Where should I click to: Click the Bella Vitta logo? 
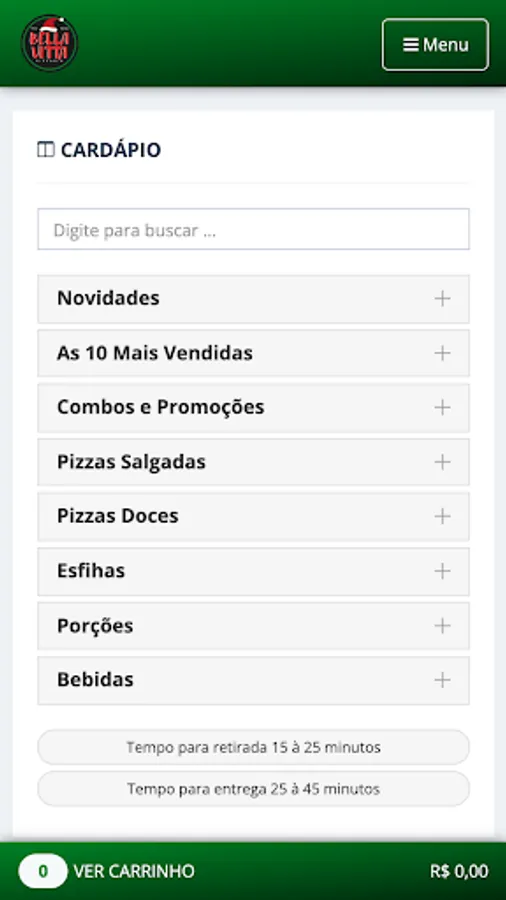[49, 43]
